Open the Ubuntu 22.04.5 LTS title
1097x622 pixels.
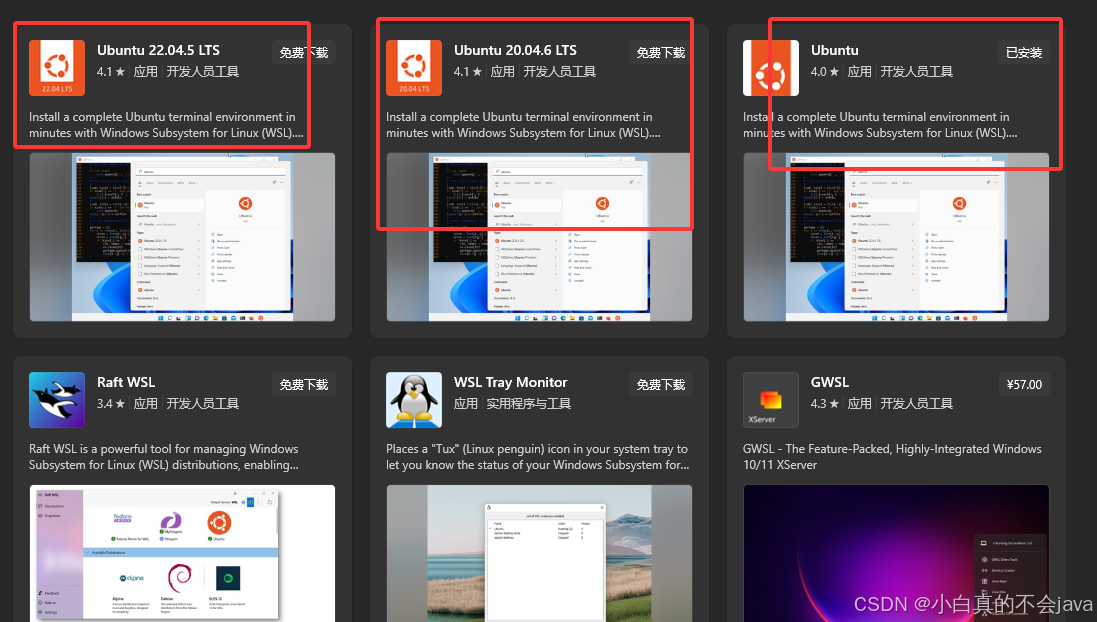click(x=158, y=50)
